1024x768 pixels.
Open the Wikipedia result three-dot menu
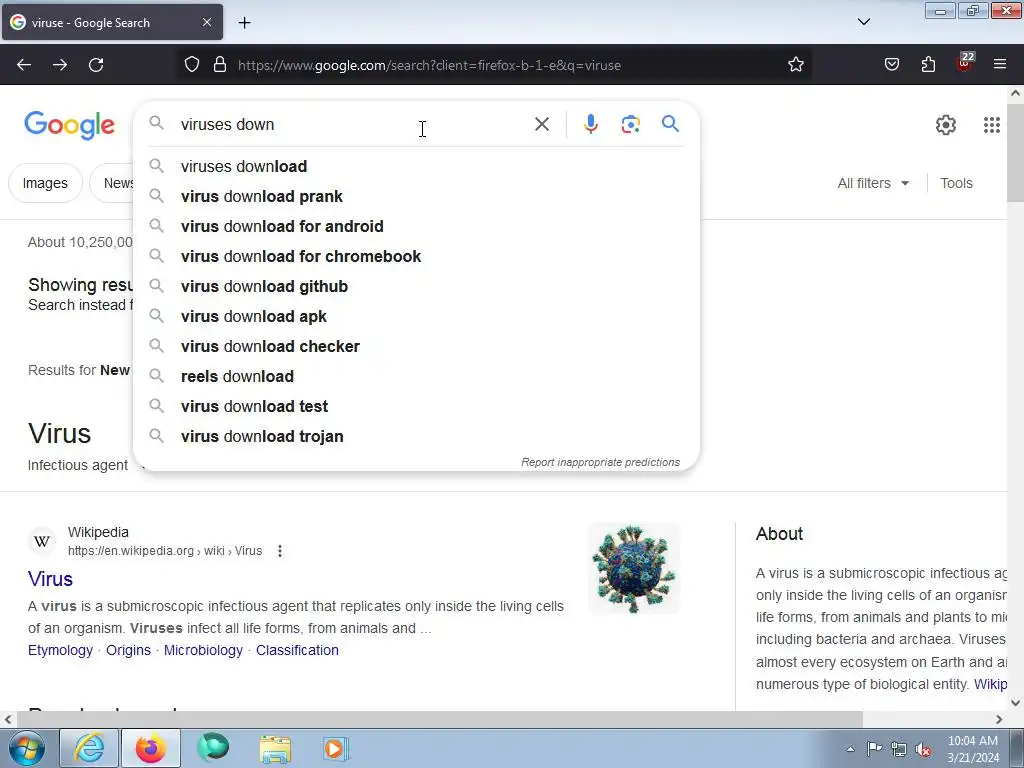(280, 551)
